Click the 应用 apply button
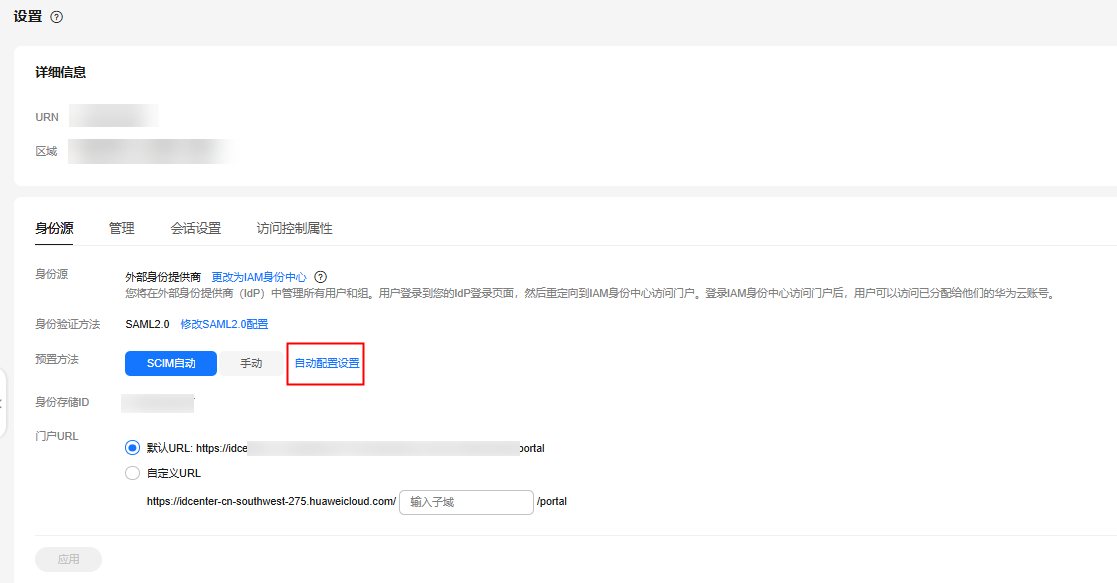This screenshot has width=1117, height=583. pos(68,559)
